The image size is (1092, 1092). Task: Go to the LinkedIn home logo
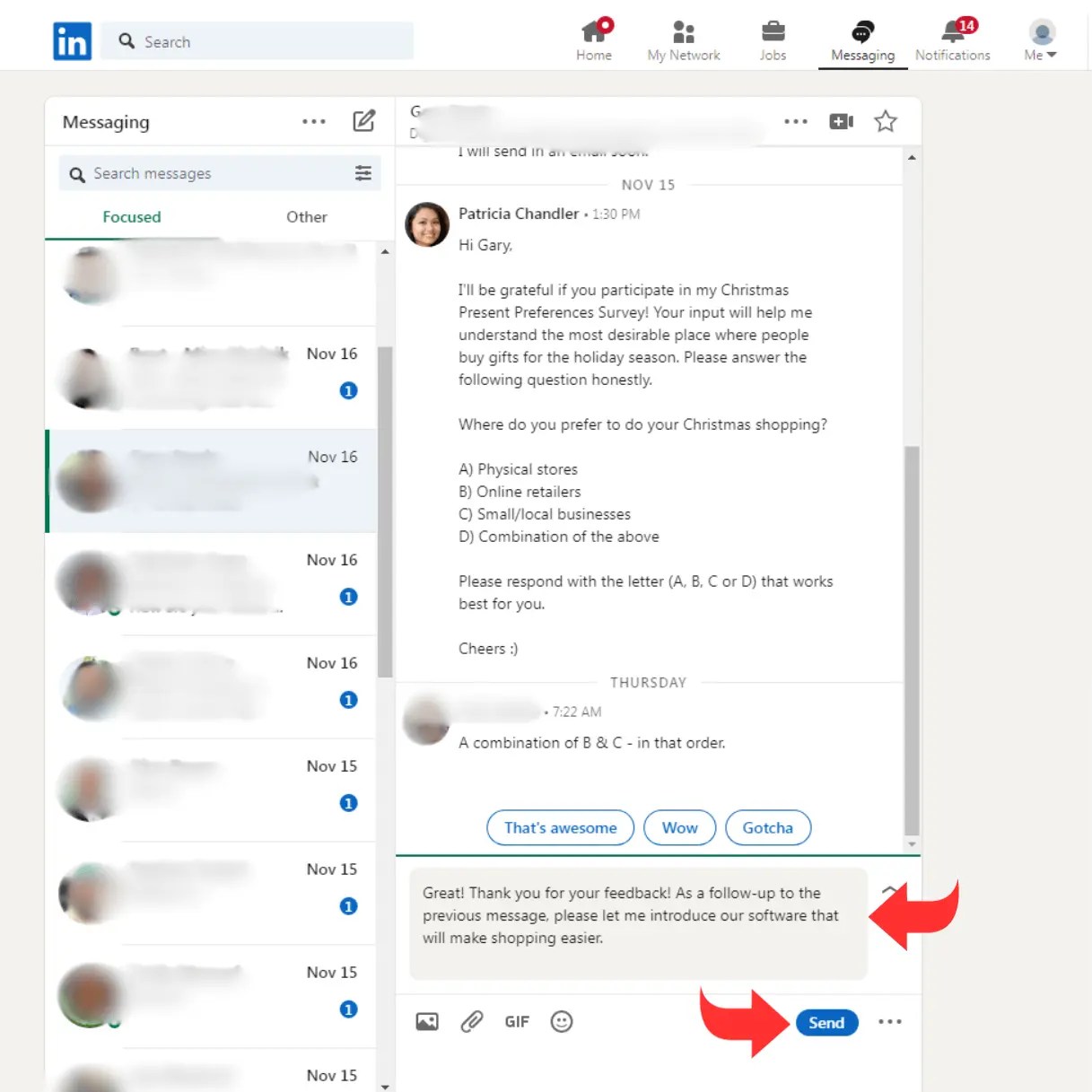(72, 40)
